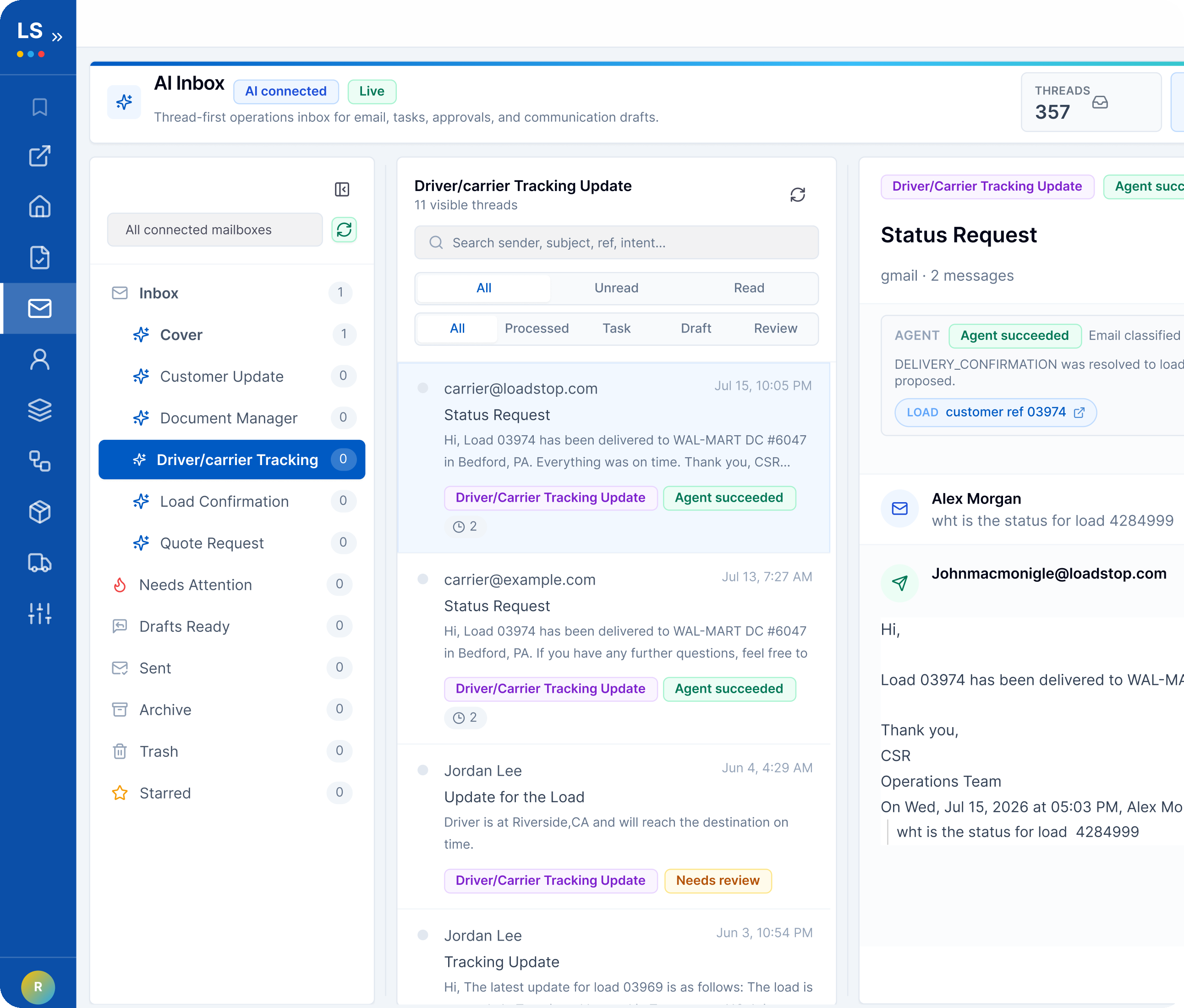The image size is (1184, 1008).
Task: Open the Cover category folder
Action: pos(231,334)
